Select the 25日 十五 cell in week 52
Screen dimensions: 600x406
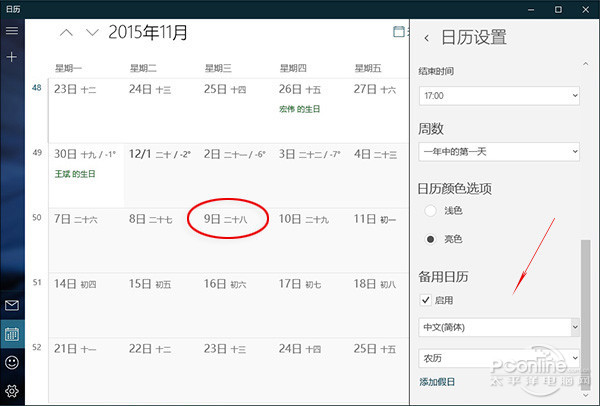(379, 371)
